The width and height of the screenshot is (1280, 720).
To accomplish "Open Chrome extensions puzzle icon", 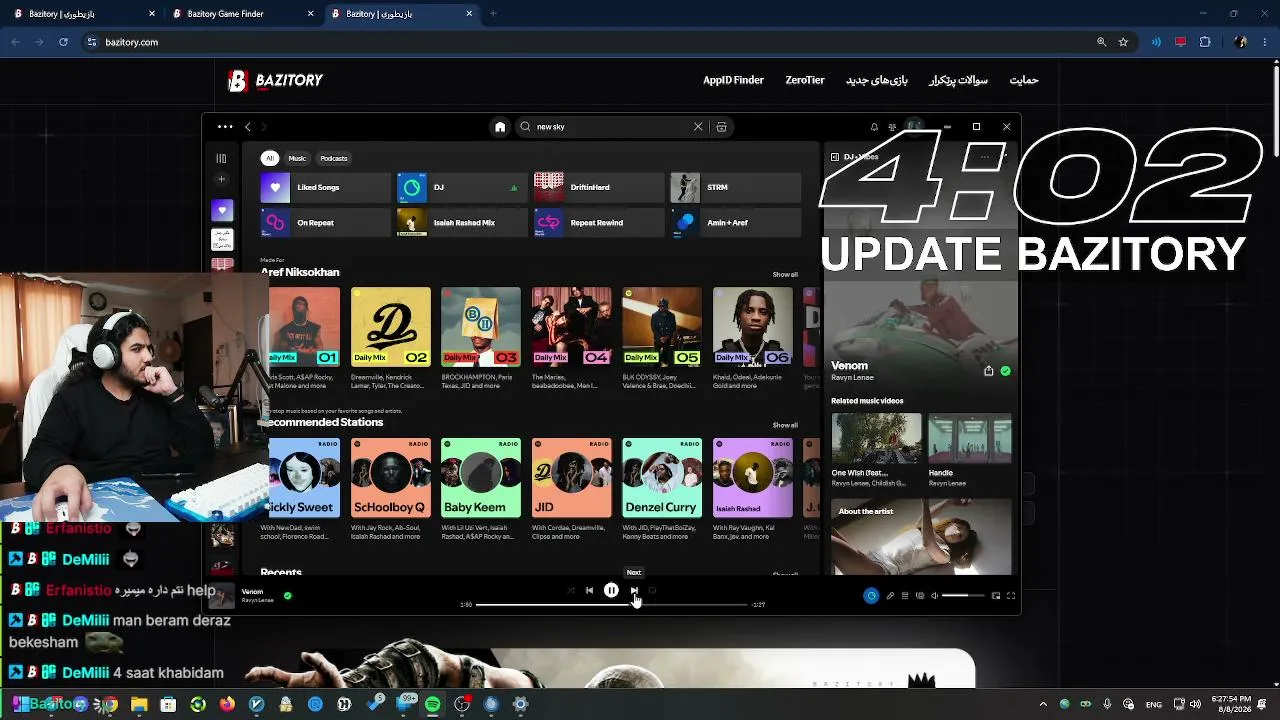I will tap(1205, 42).
